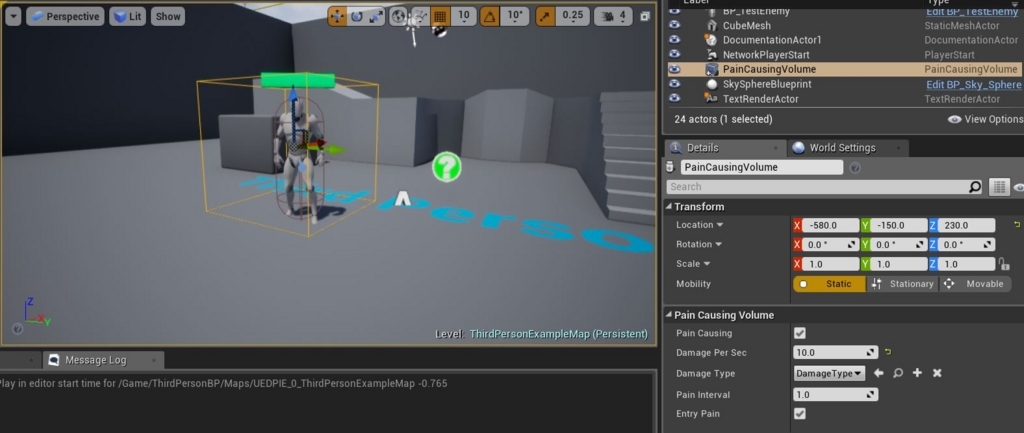The width and height of the screenshot is (1024, 433).
Task: Toggle rotation snapping triangle icon
Action: coord(489,16)
